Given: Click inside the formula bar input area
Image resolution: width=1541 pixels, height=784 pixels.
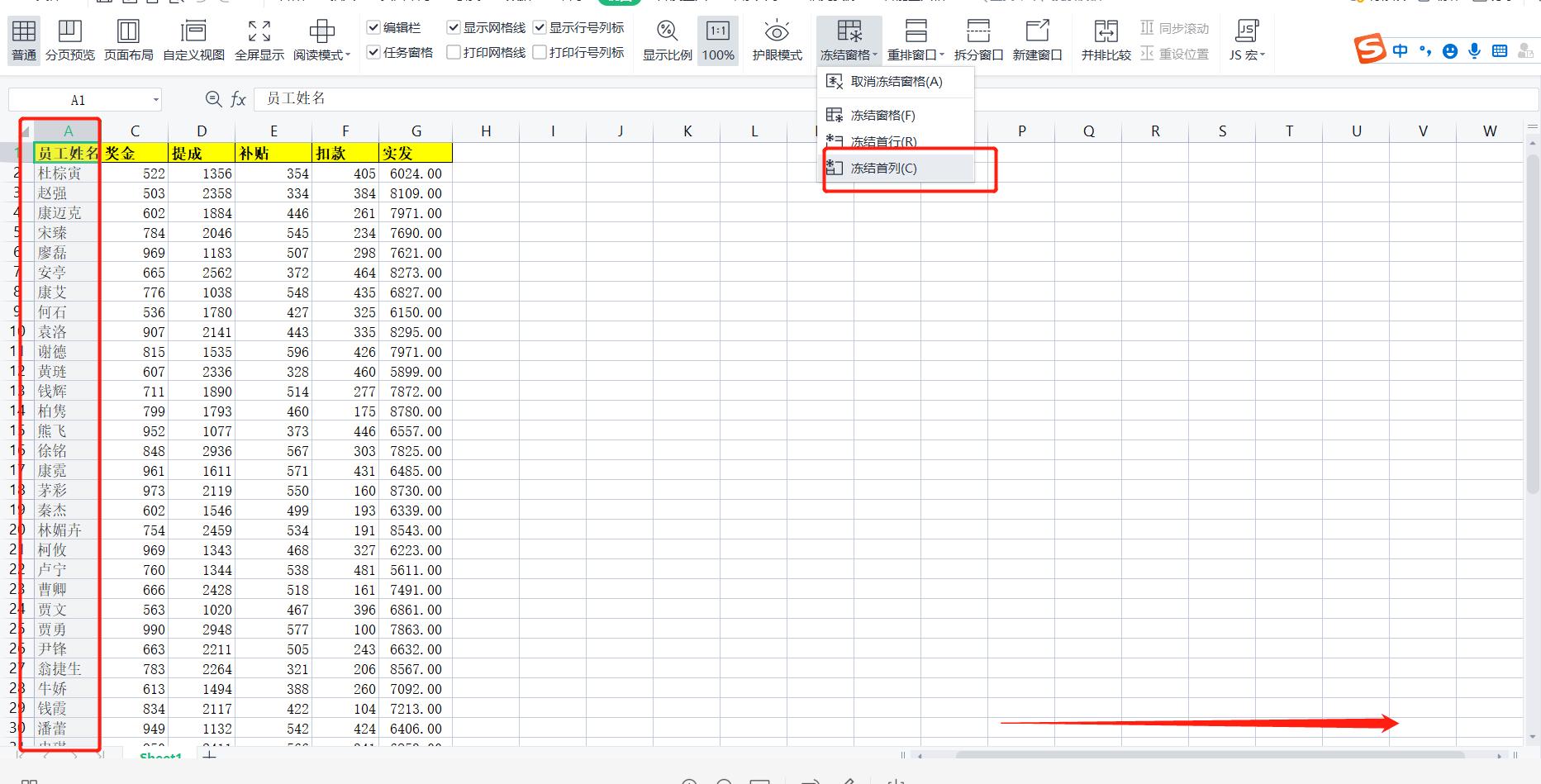Looking at the screenshot, I should coord(413,98).
